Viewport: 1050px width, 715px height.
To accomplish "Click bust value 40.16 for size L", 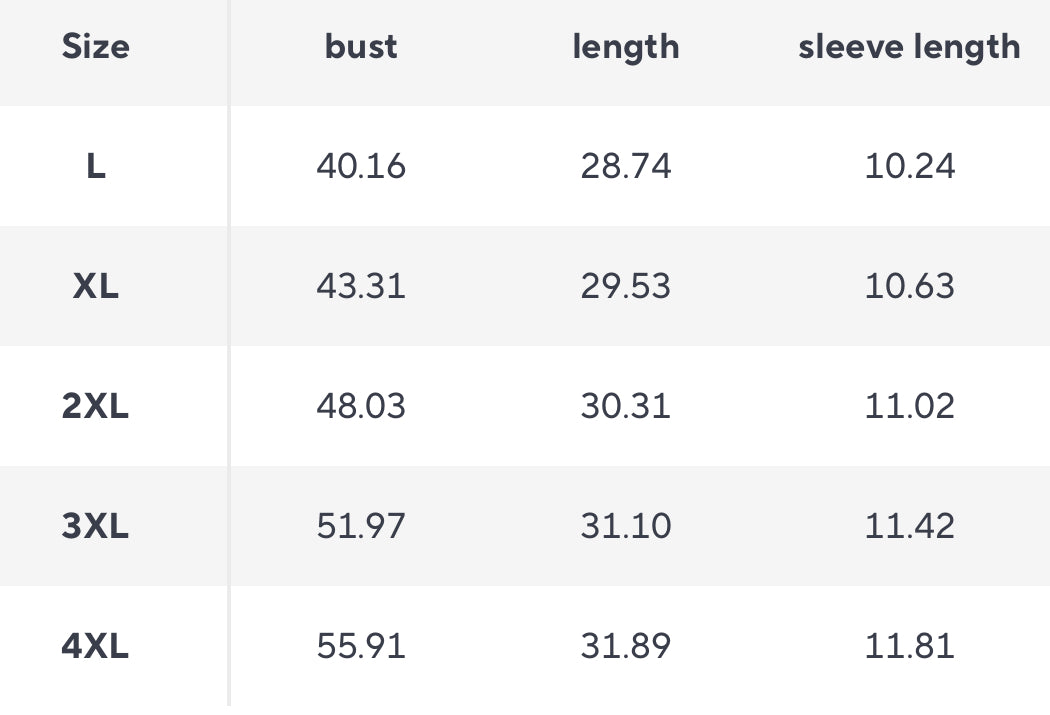I will pyautogui.click(x=361, y=166).
